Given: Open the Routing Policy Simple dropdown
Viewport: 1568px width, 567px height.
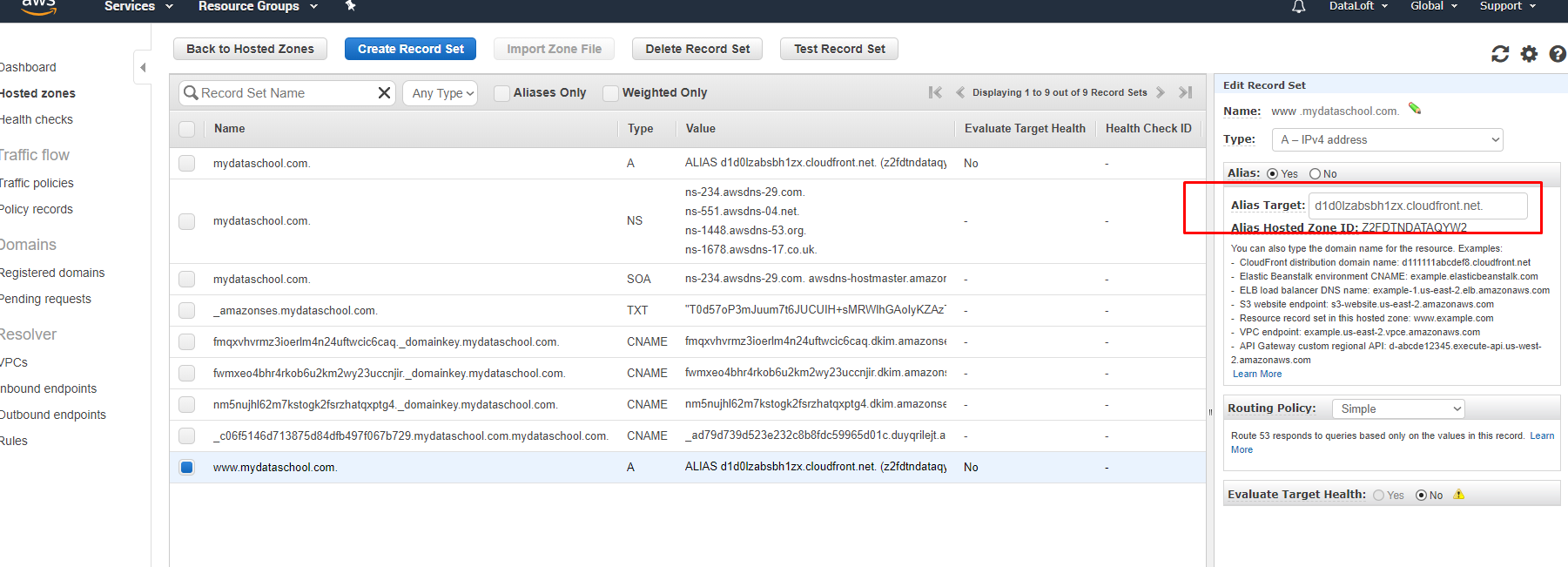Looking at the screenshot, I should pyautogui.click(x=1399, y=408).
